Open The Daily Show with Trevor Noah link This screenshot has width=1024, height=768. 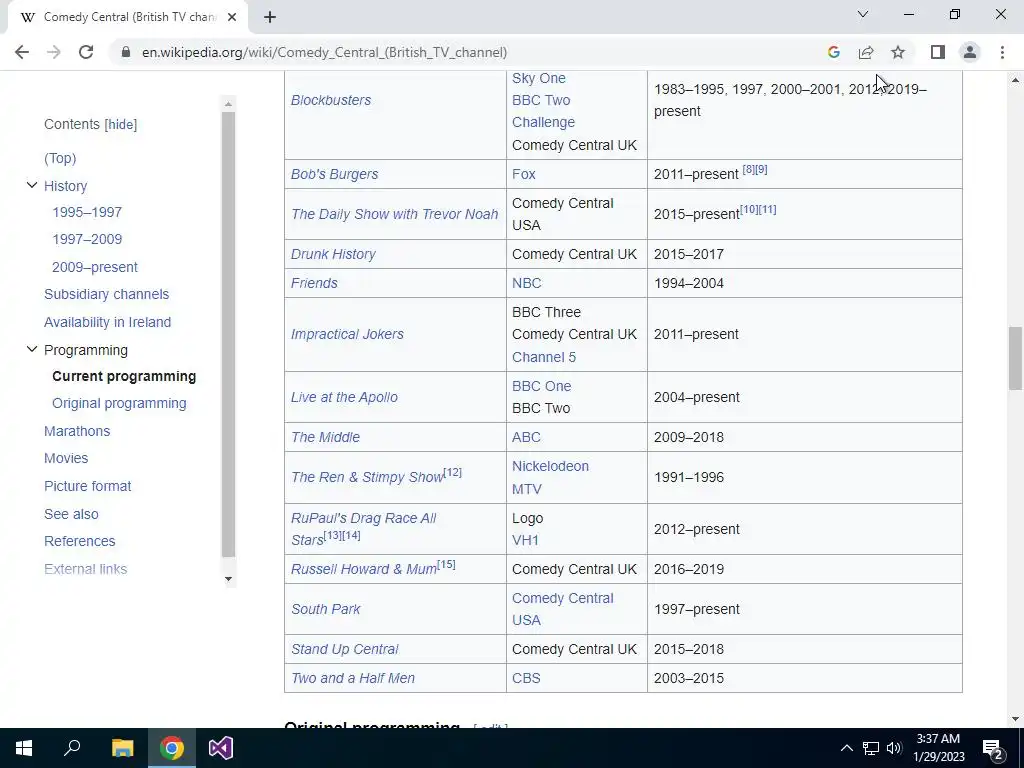394,214
